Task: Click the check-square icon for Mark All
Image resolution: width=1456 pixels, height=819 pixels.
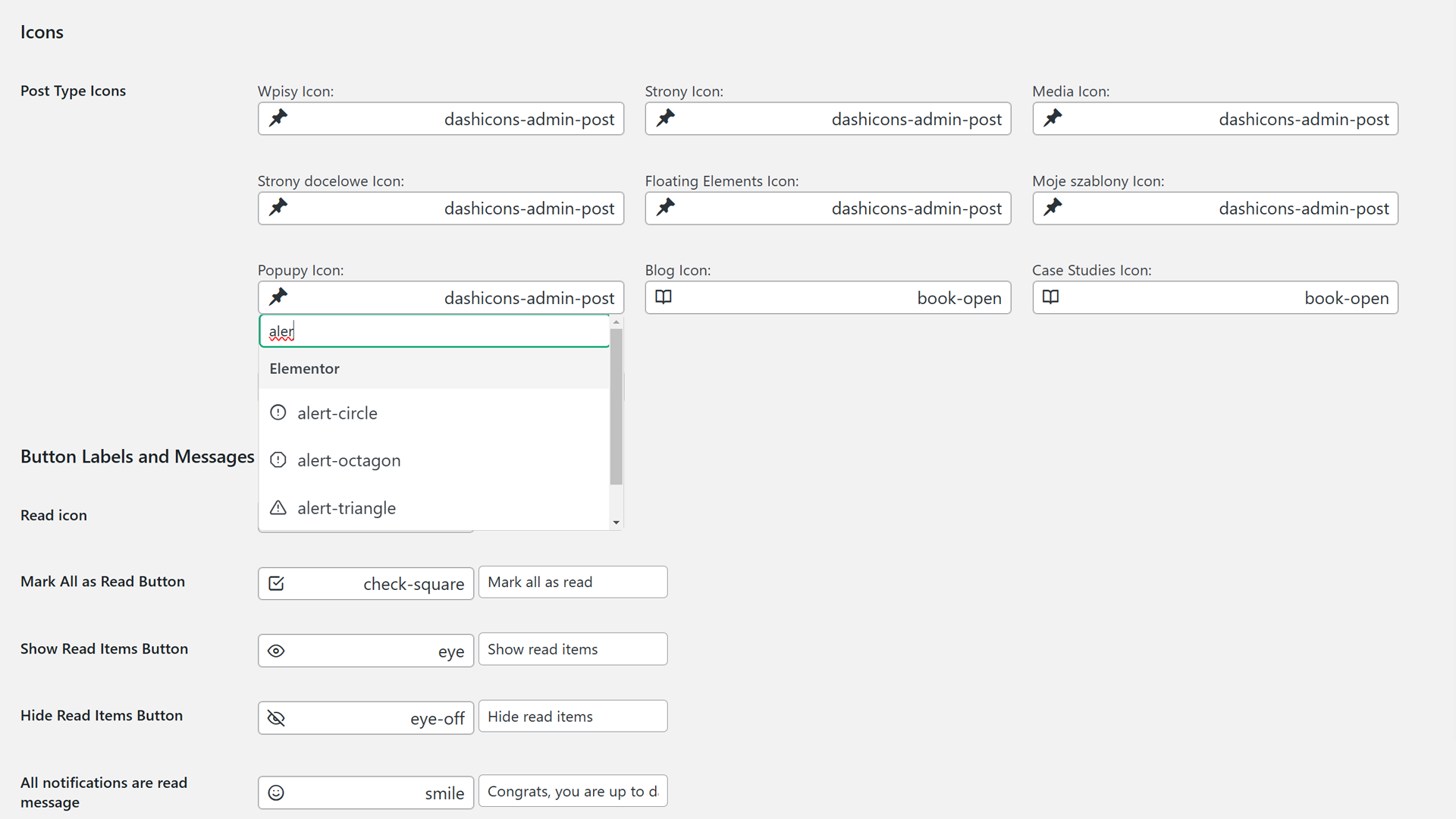Action: click(277, 583)
